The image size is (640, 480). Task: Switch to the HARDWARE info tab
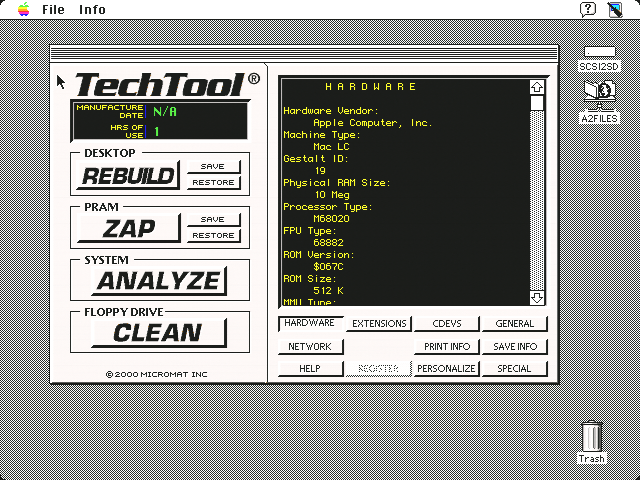(310, 323)
